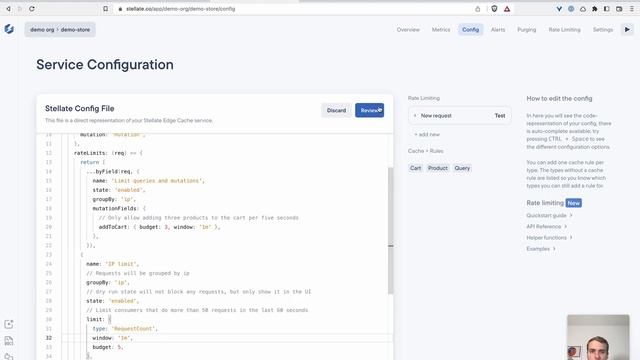This screenshot has height=360, width=640.
Task: Open the Metrics tab
Action: [x=441, y=29]
